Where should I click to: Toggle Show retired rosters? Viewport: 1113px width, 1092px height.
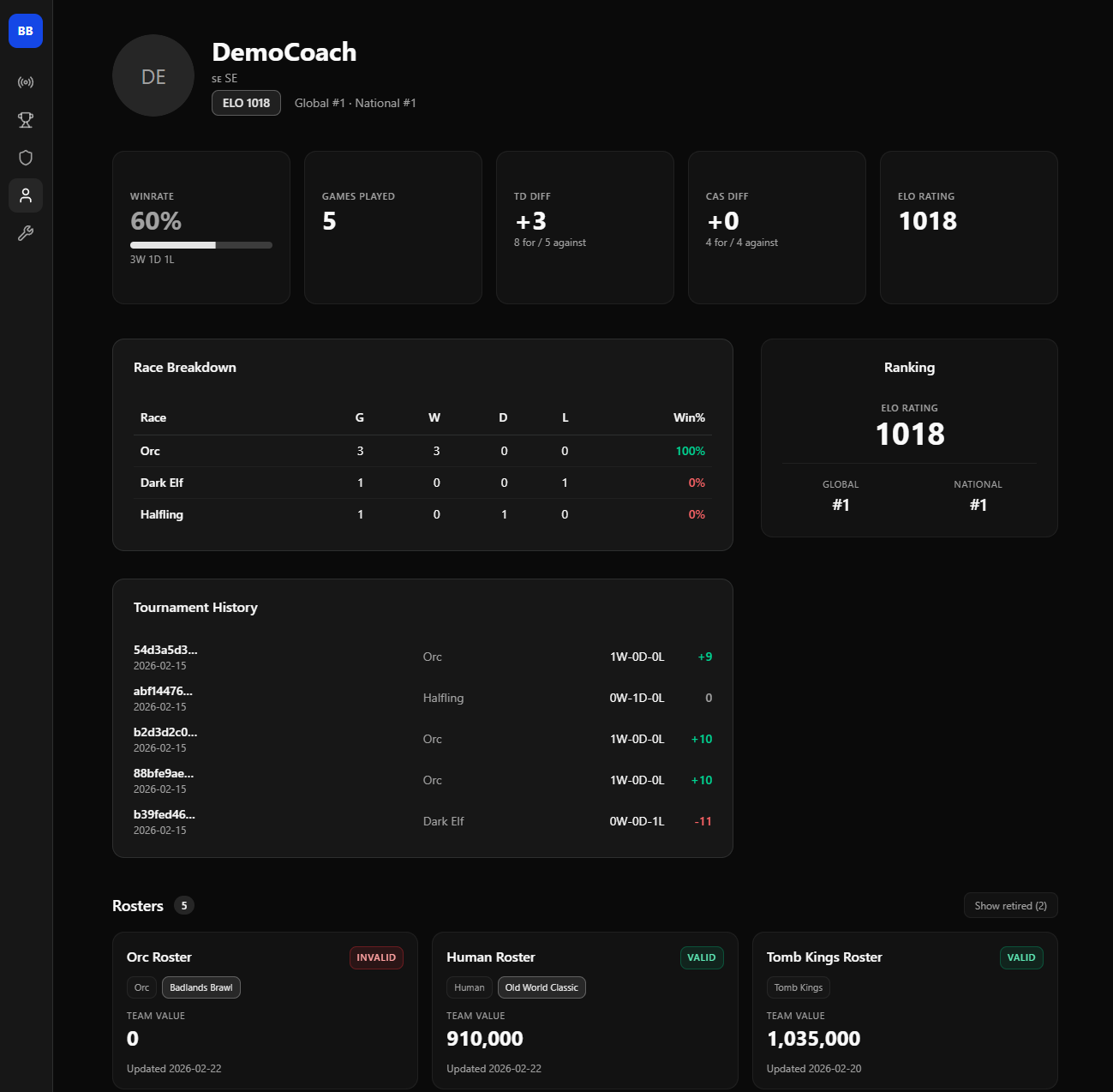[1010, 906]
